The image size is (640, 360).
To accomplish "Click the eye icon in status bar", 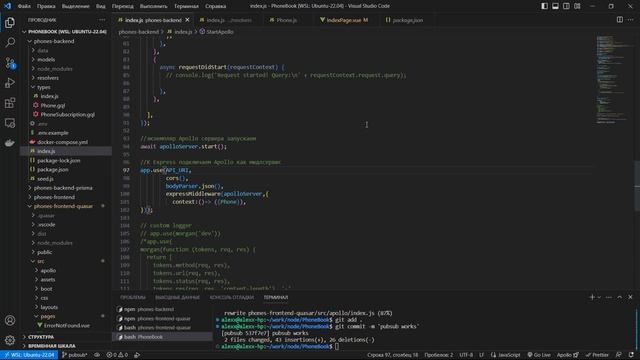I will click(97, 355).
